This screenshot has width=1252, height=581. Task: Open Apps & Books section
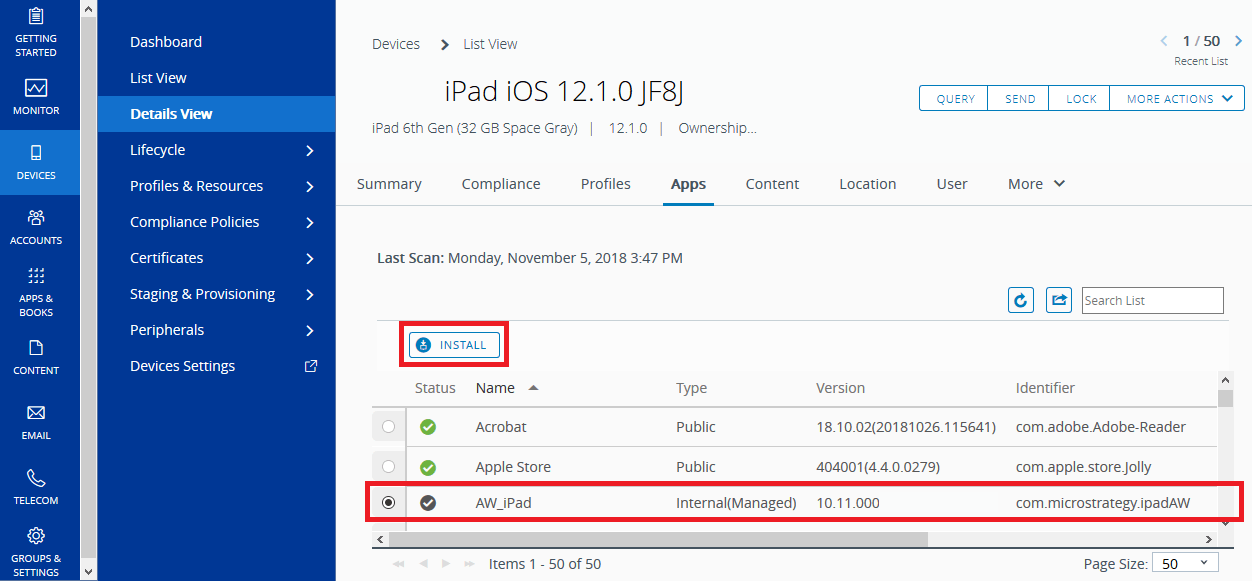coord(36,292)
